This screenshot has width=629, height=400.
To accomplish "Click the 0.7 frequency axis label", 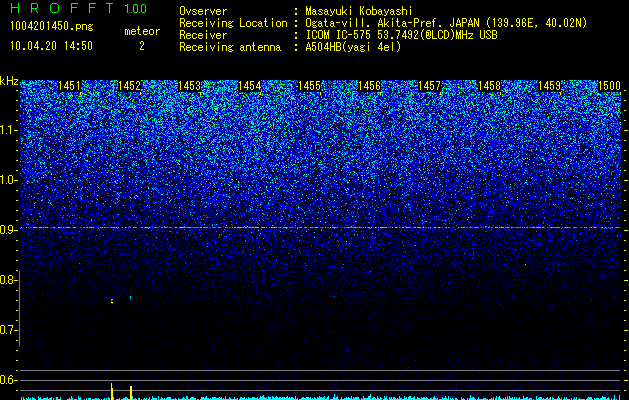I will 8,330.
